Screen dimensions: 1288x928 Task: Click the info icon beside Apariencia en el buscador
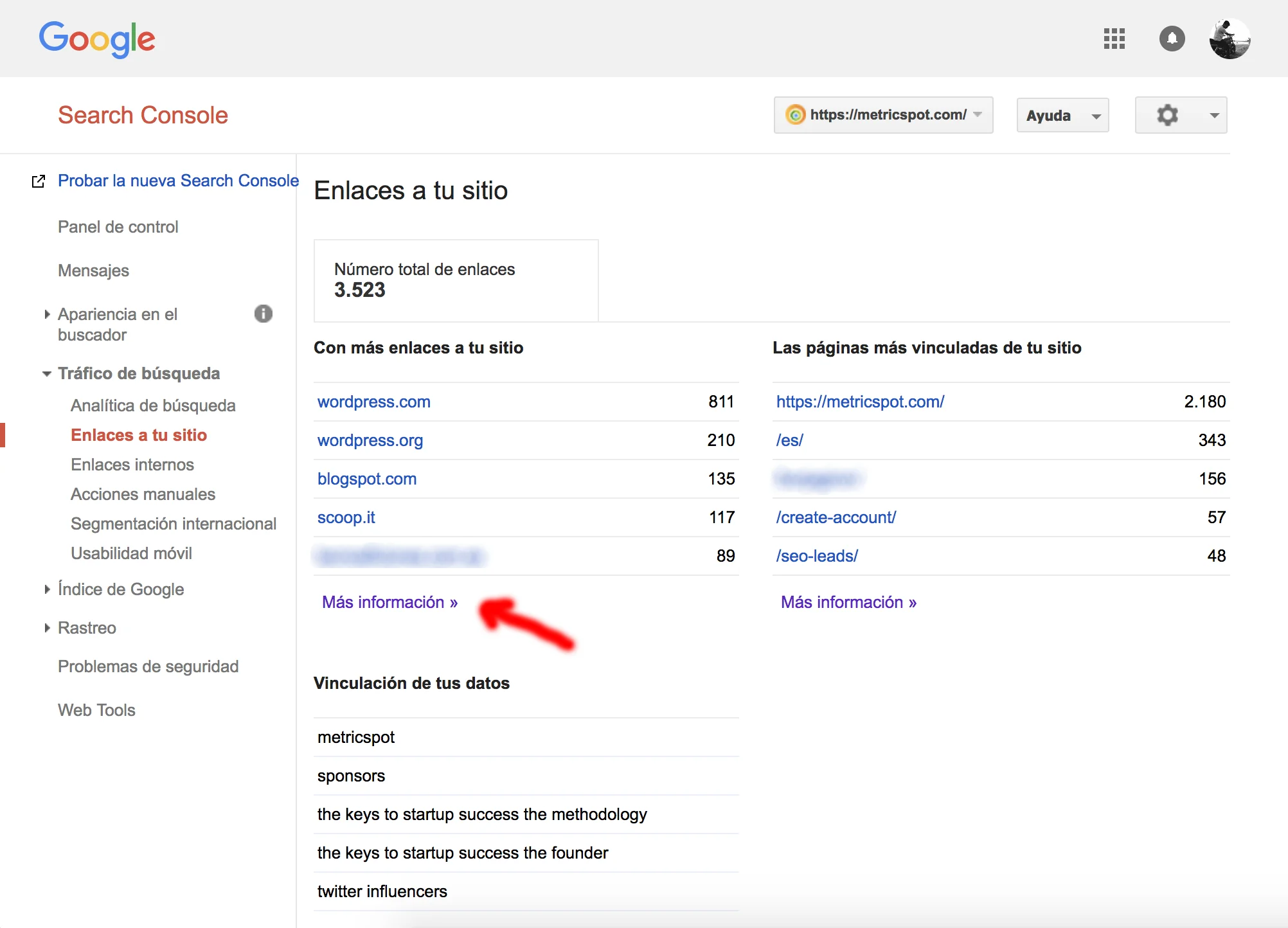(264, 314)
